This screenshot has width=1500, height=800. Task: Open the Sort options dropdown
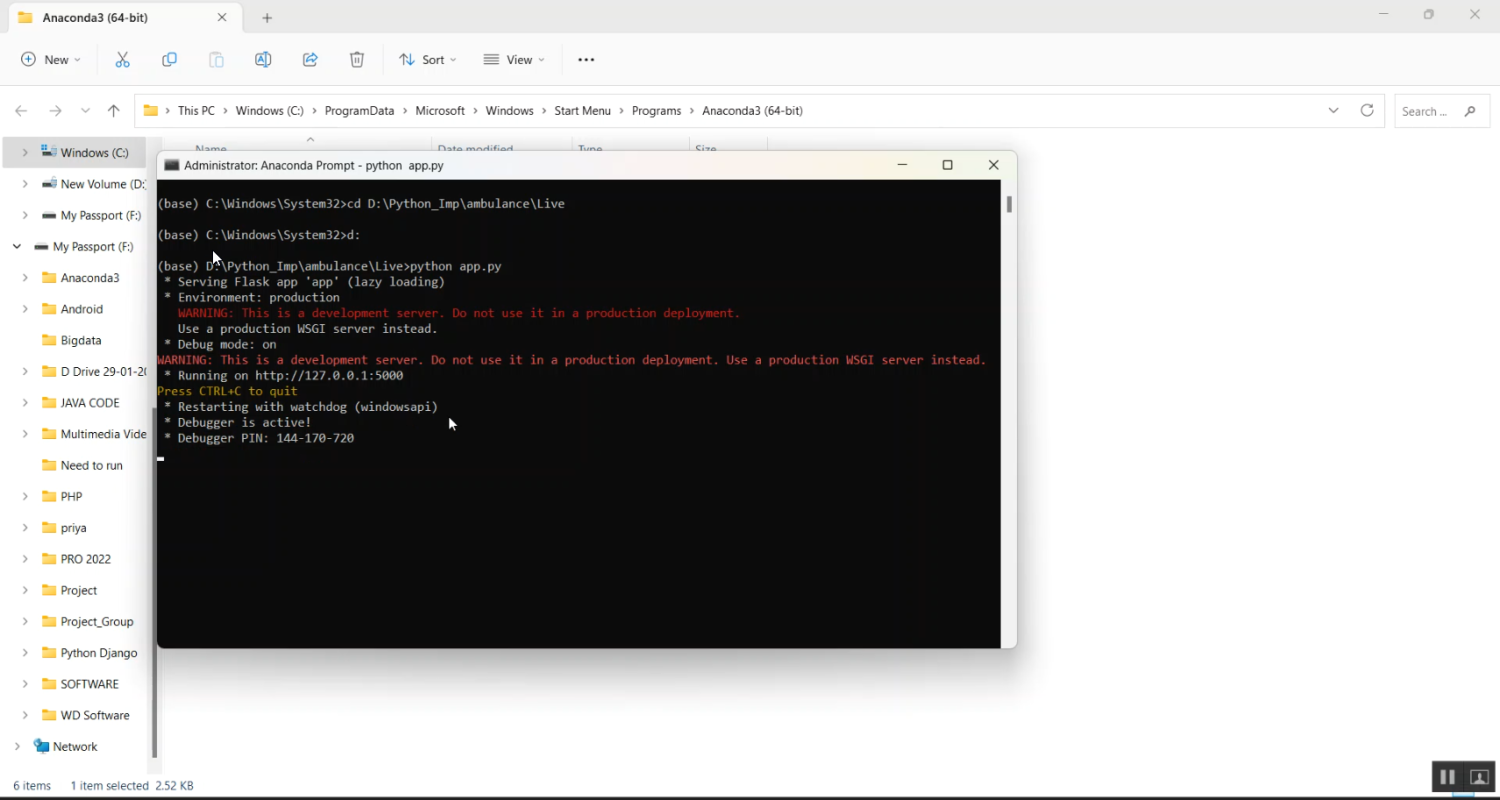(427, 60)
